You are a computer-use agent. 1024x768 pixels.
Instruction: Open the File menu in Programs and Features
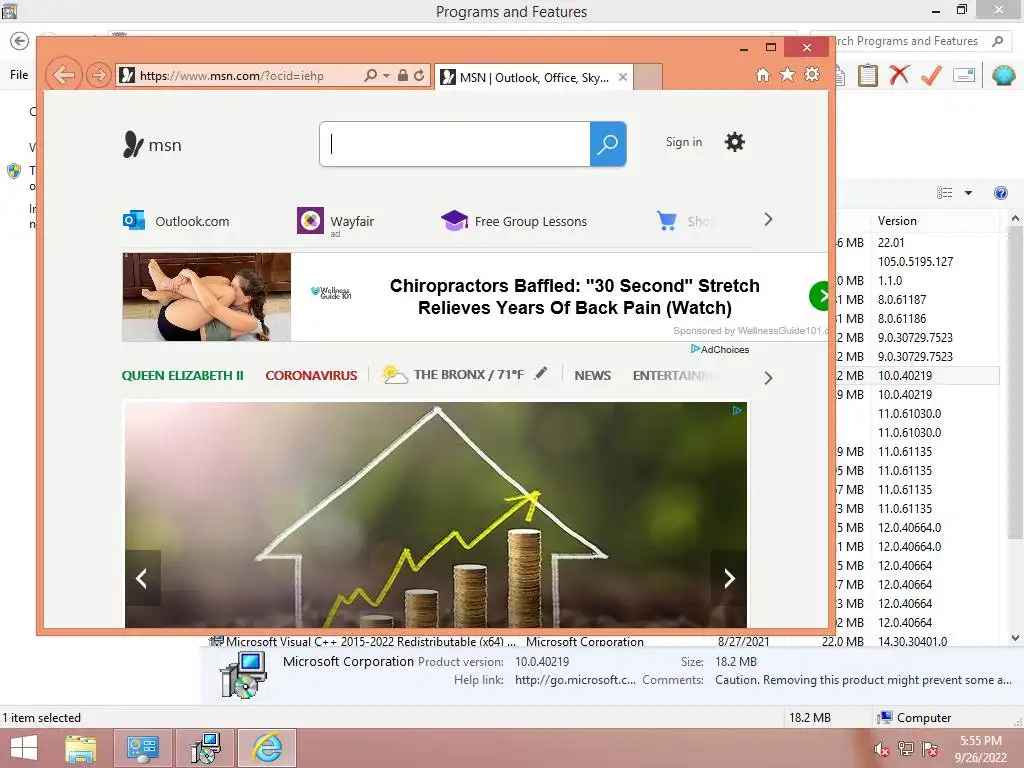point(19,74)
